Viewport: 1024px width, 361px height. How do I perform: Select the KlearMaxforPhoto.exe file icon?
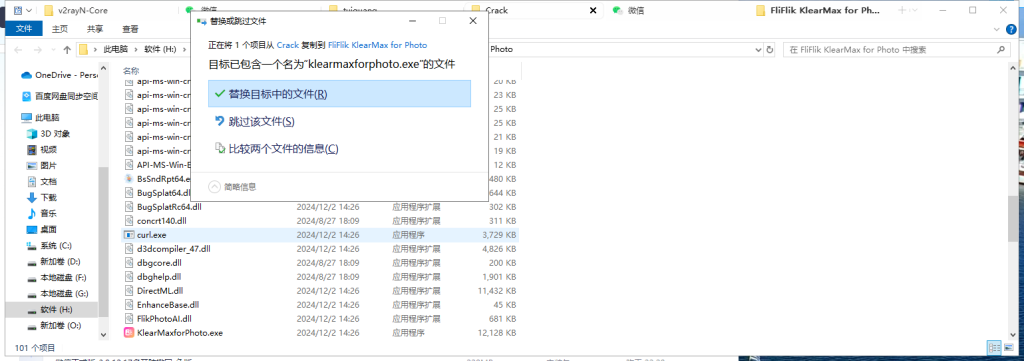[x=129, y=333]
